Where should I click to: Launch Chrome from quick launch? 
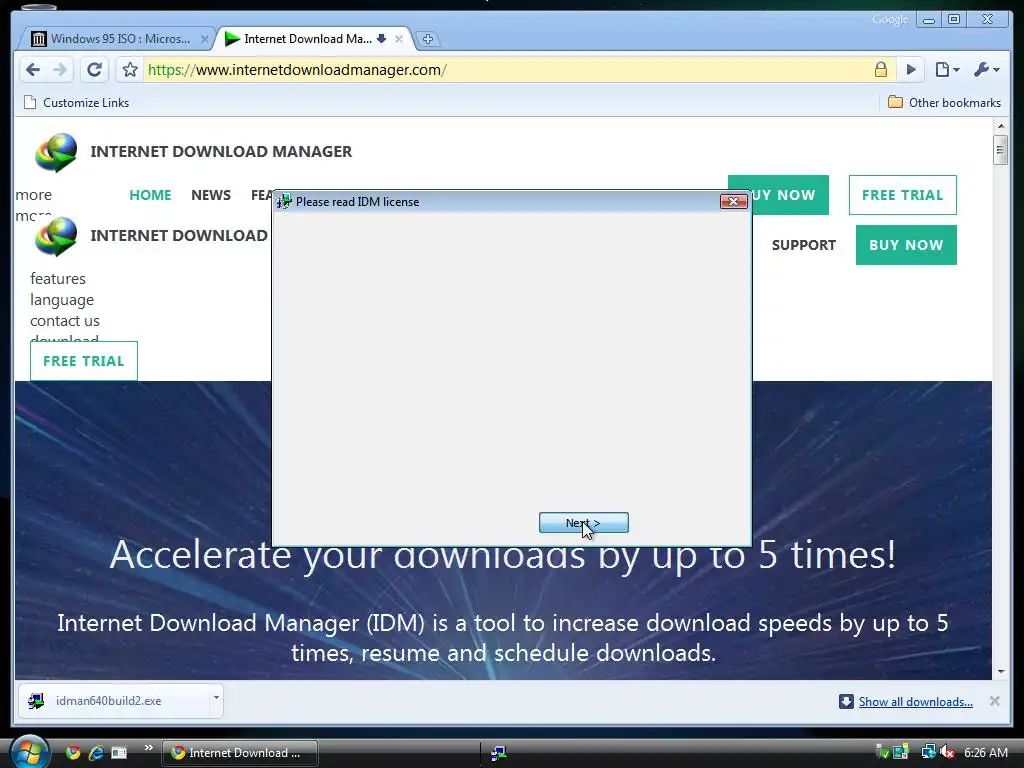tap(72, 752)
